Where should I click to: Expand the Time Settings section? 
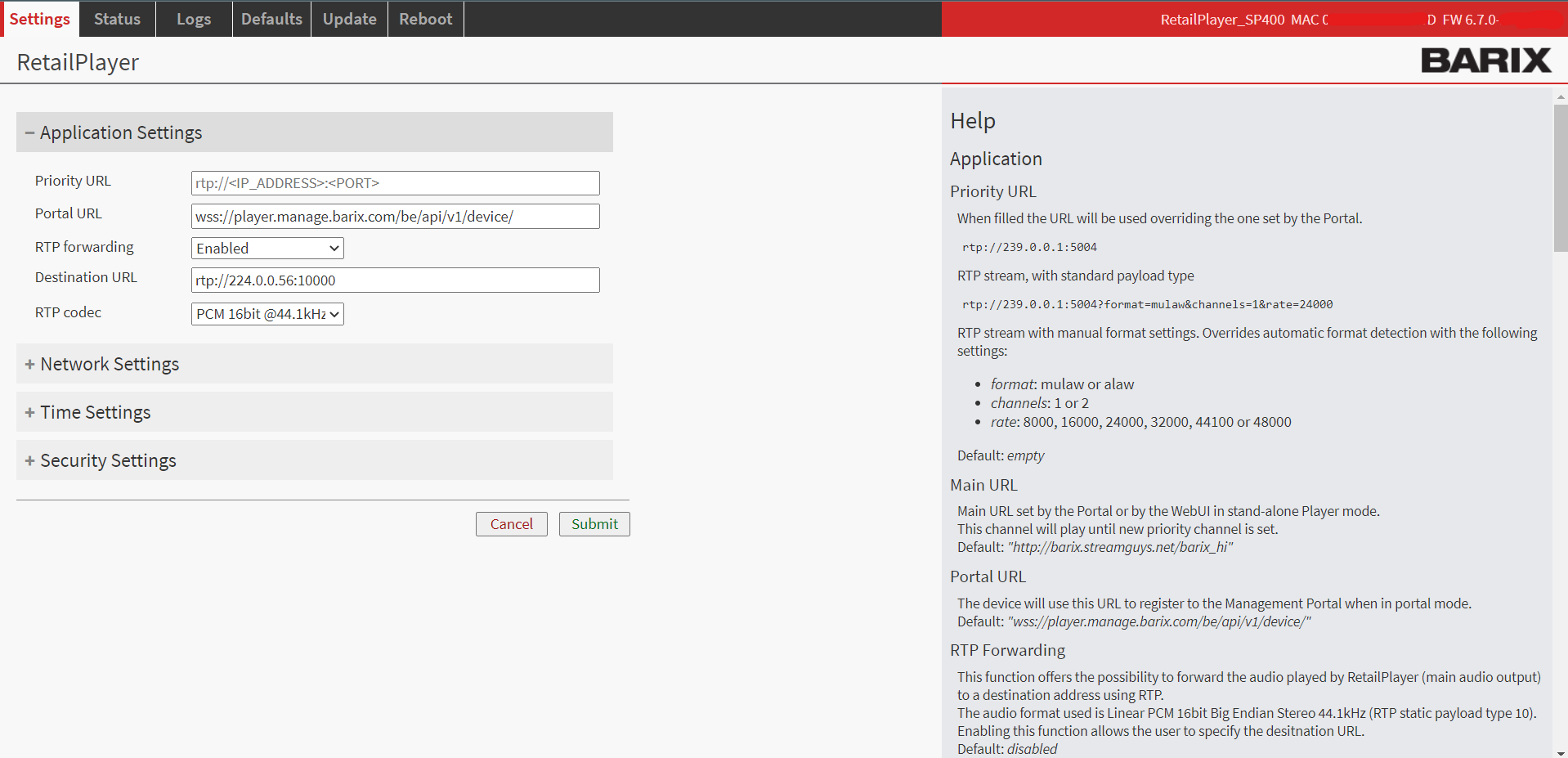tap(95, 412)
